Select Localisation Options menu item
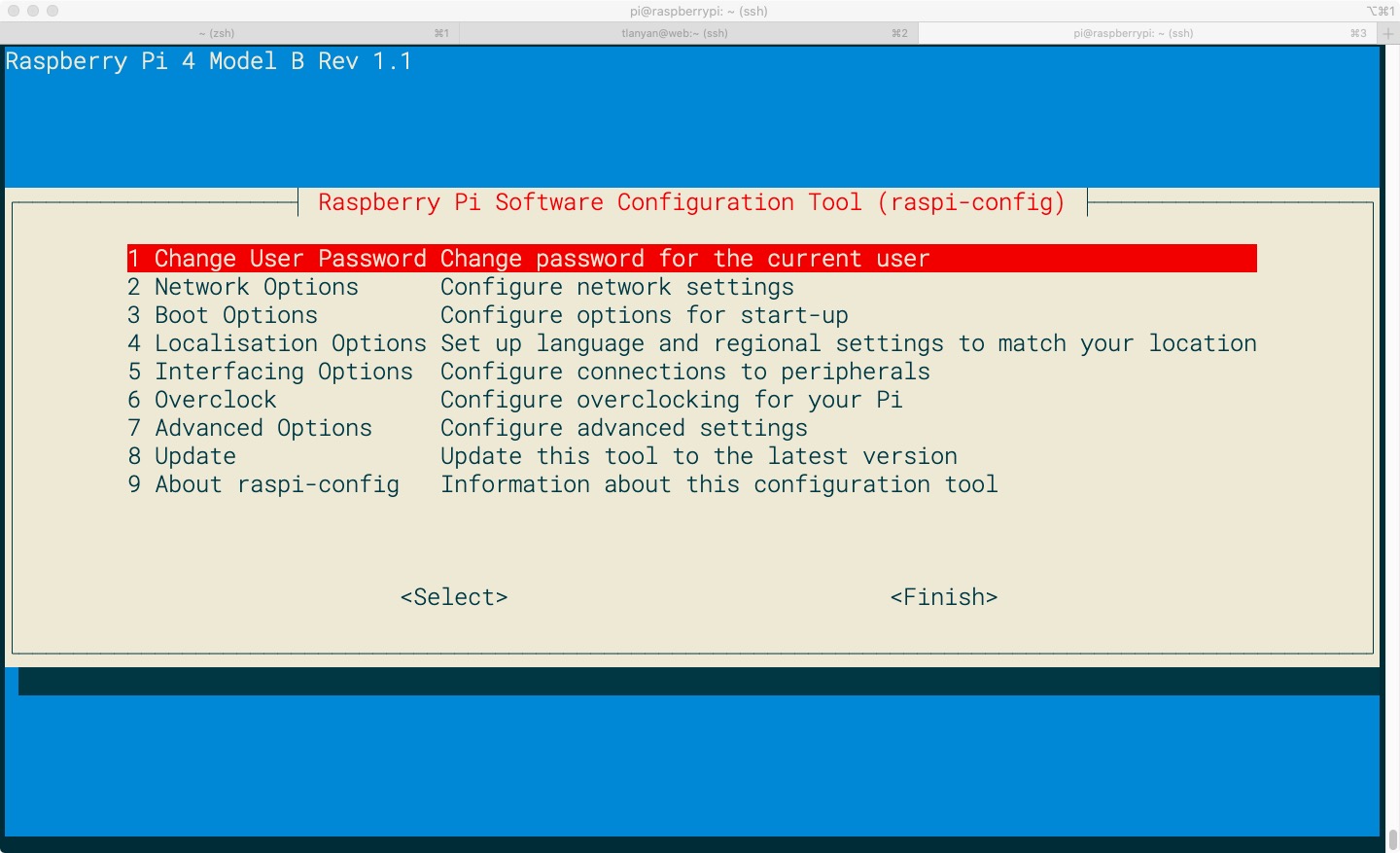 point(290,343)
